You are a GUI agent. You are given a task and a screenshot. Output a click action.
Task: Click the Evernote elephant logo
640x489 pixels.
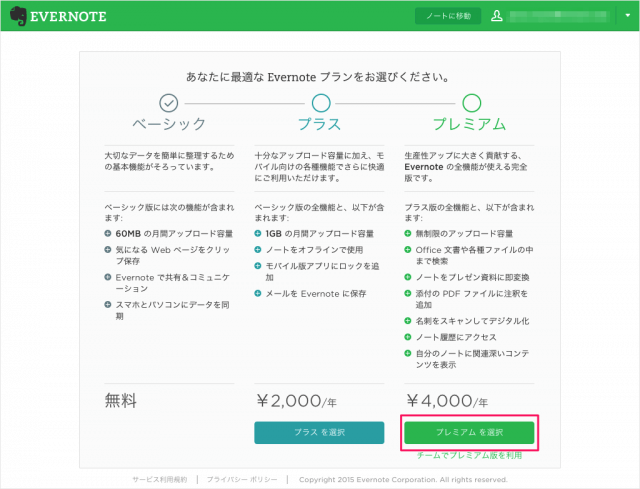[x=19, y=17]
